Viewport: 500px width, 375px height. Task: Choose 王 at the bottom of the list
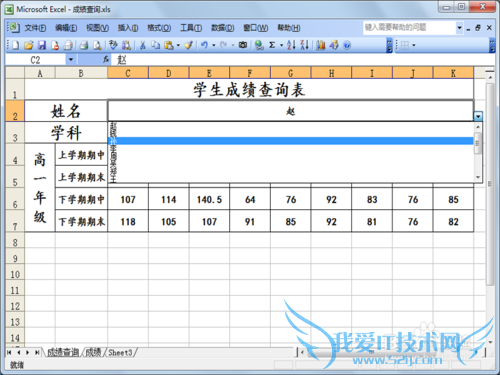point(291,179)
